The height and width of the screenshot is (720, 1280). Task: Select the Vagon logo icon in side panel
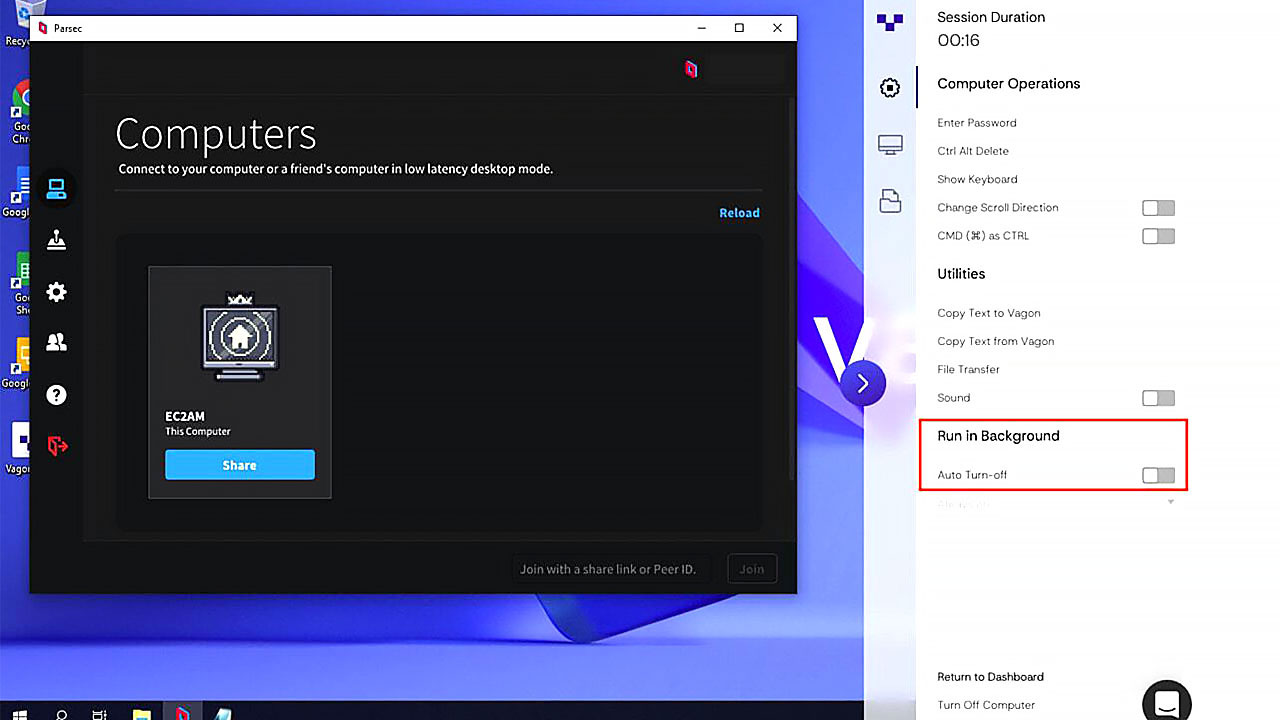pos(889,21)
